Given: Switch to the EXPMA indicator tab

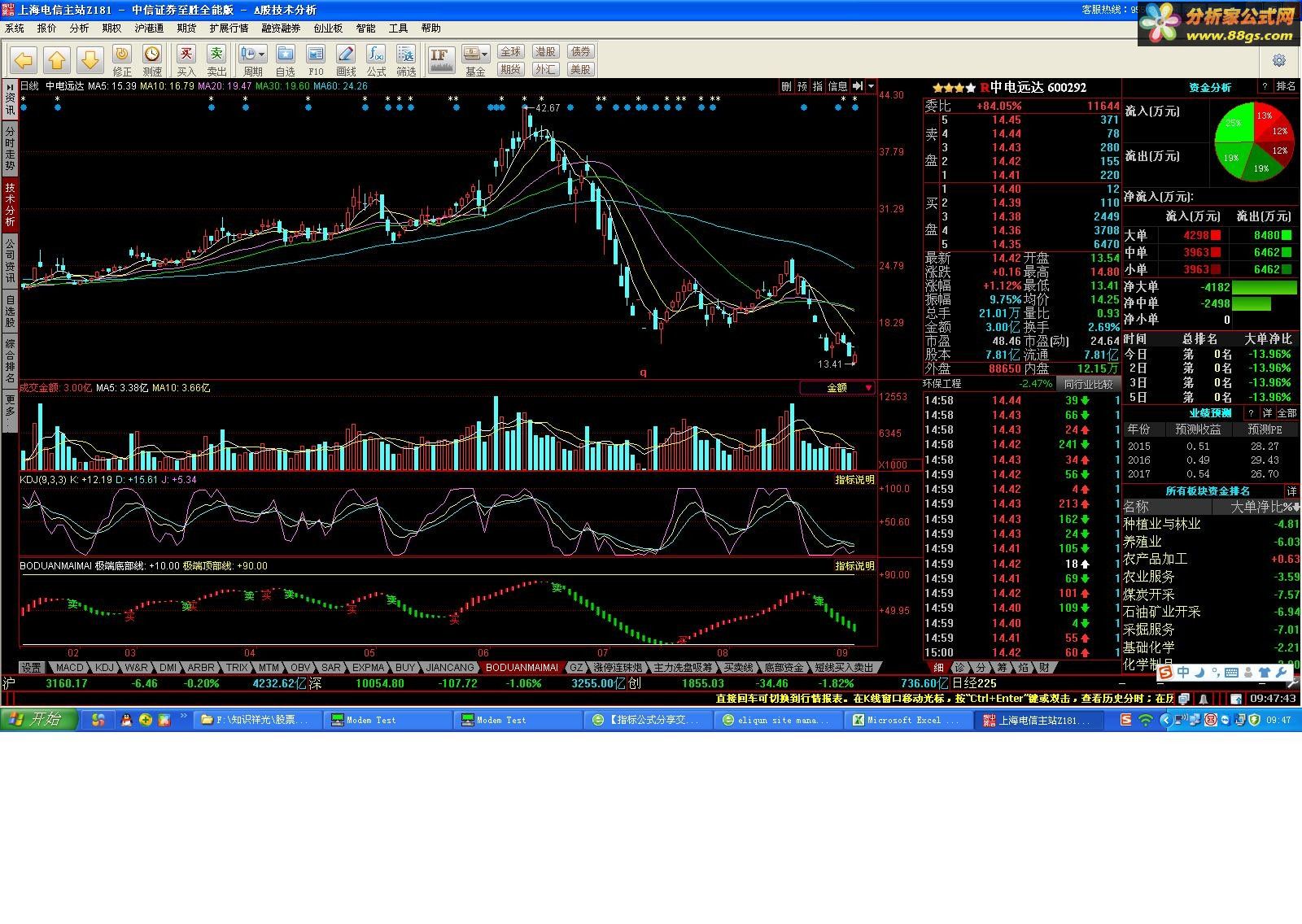Looking at the screenshot, I should click(x=369, y=668).
